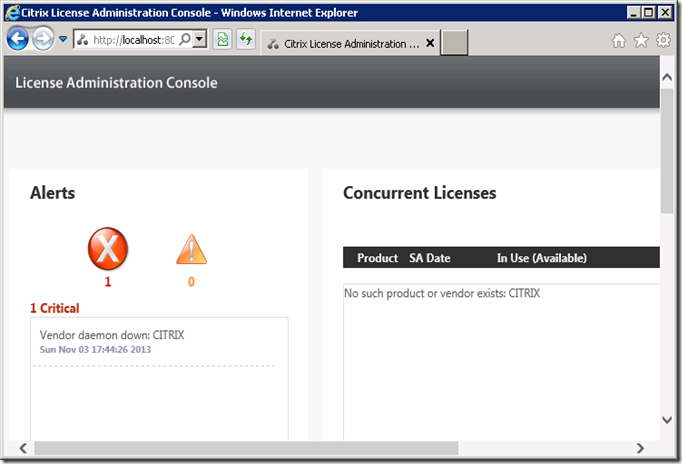This screenshot has width=682, height=464.
Task: Click the browser Back arrow button
Action: [x=17, y=40]
